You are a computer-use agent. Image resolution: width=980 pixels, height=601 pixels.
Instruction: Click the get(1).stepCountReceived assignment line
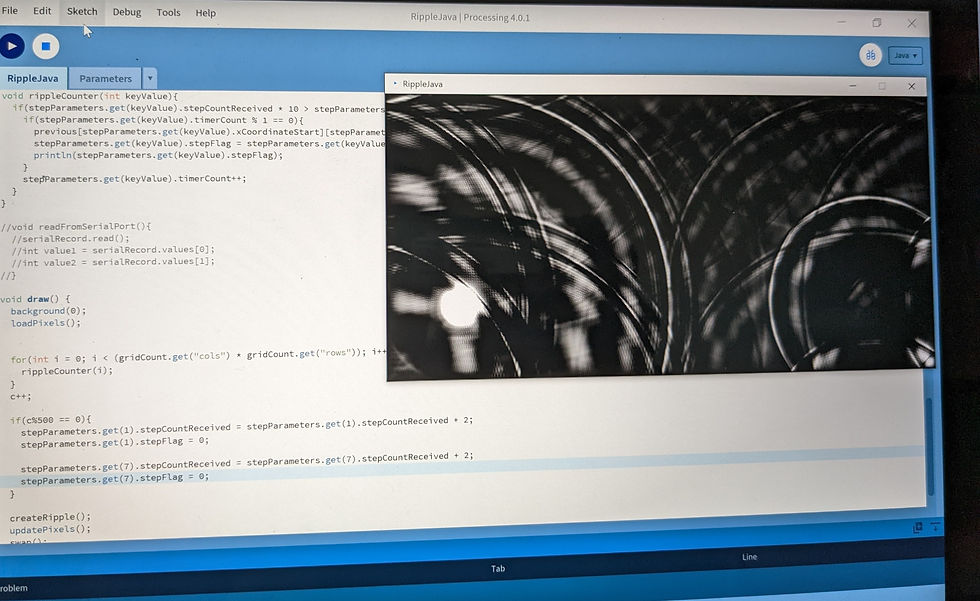click(x=247, y=426)
